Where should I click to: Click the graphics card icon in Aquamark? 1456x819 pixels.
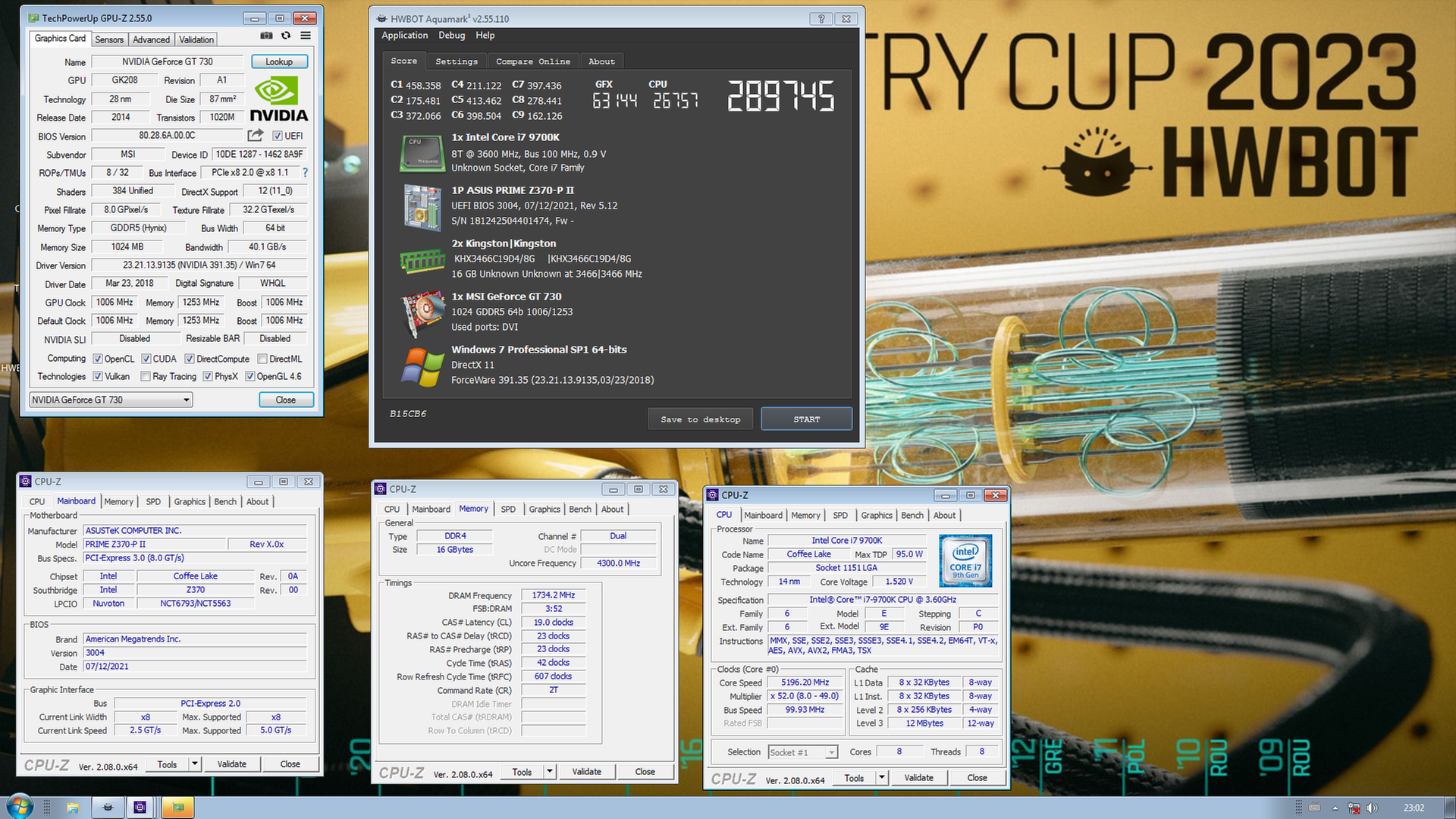click(422, 312)
